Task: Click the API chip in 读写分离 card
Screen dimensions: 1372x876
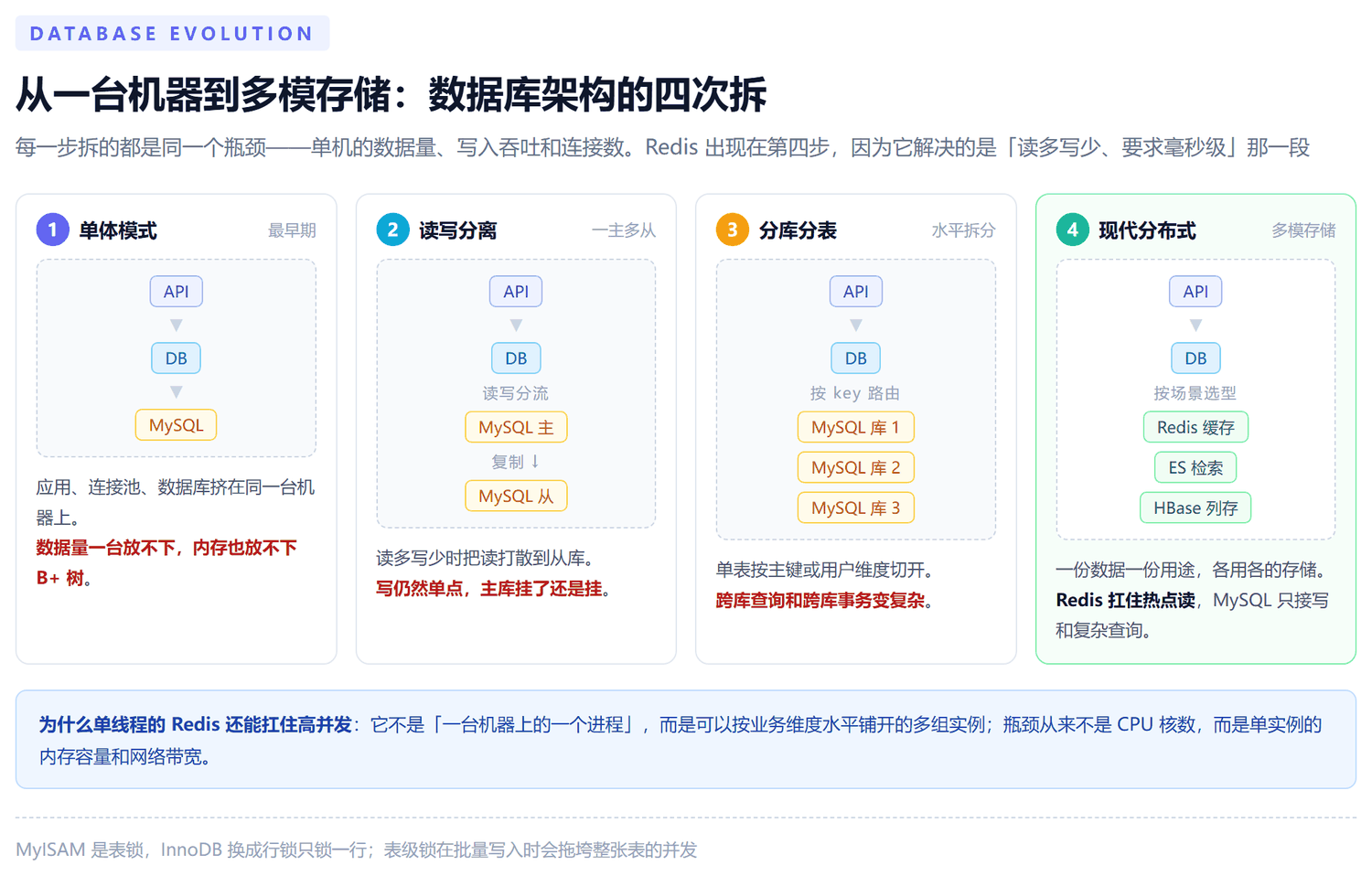Action: coord(516,292)
